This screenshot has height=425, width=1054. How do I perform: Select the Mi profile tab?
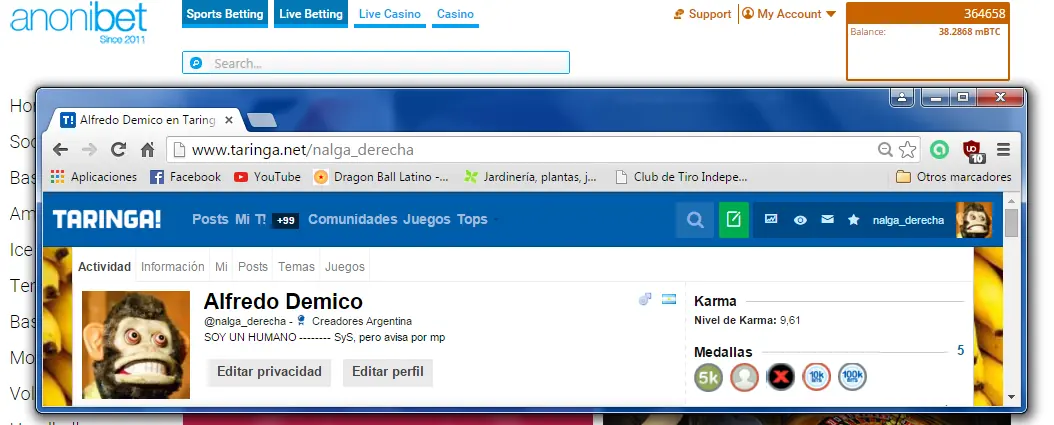(x=221, y=266)
